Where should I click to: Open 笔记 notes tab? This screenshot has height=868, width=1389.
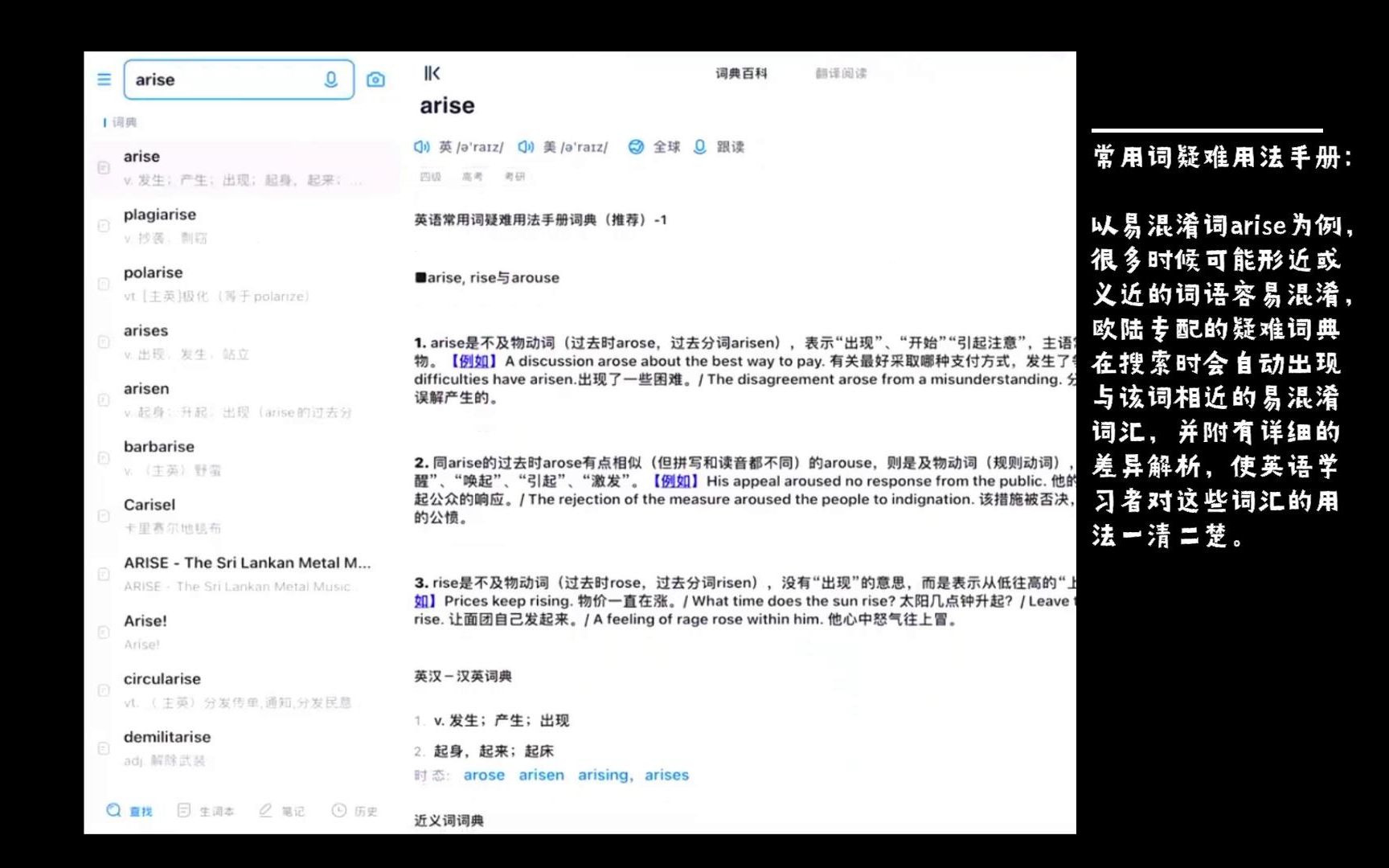[281, 811]
